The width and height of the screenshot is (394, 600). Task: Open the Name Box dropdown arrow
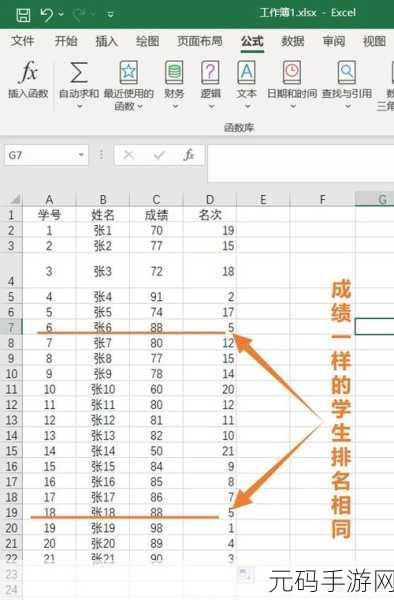pyautogui.click(x=81, y=155)
